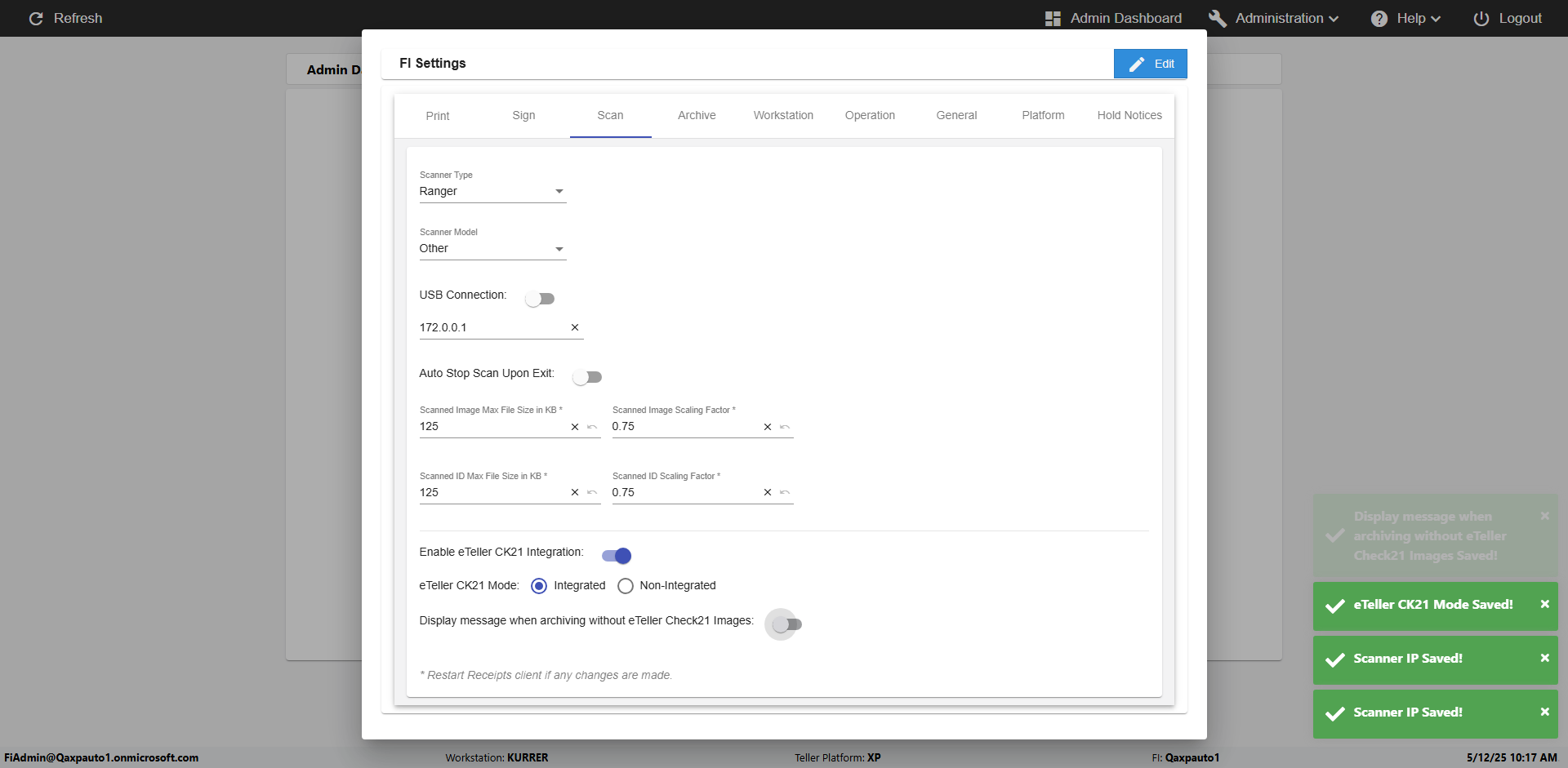This screenshot has width=1568, height=768.
Task: Expand the Help menu
Action: tap(1405, 18)
